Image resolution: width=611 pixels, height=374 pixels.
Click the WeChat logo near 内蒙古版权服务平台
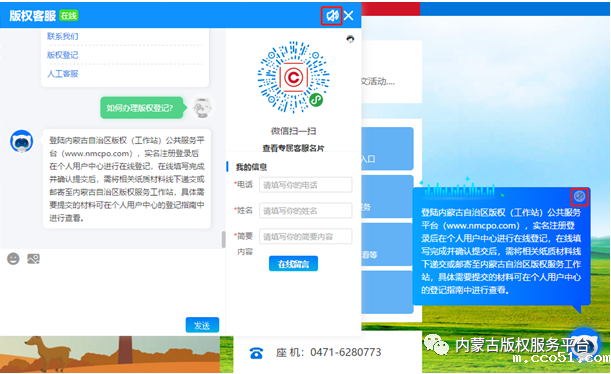pyautogui.click(x=436, y=344)
